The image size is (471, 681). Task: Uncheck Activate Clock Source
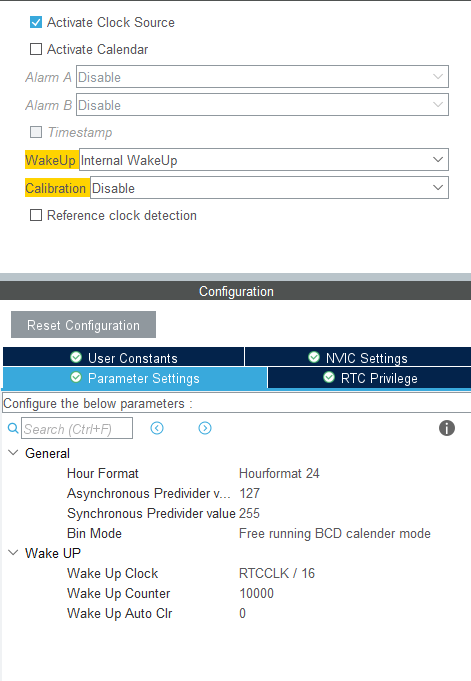point(36,22)
